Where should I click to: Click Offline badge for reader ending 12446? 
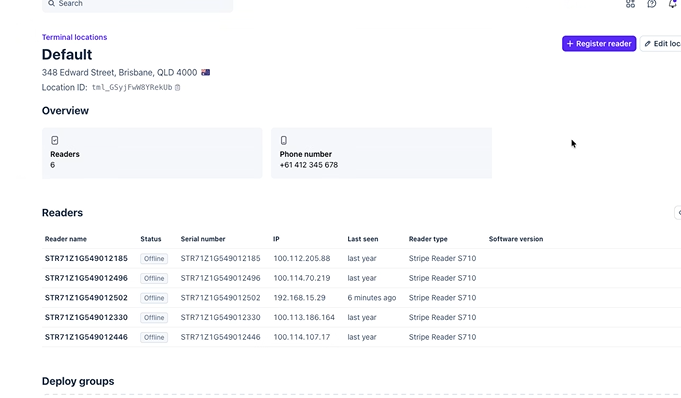tap(154, 337)
